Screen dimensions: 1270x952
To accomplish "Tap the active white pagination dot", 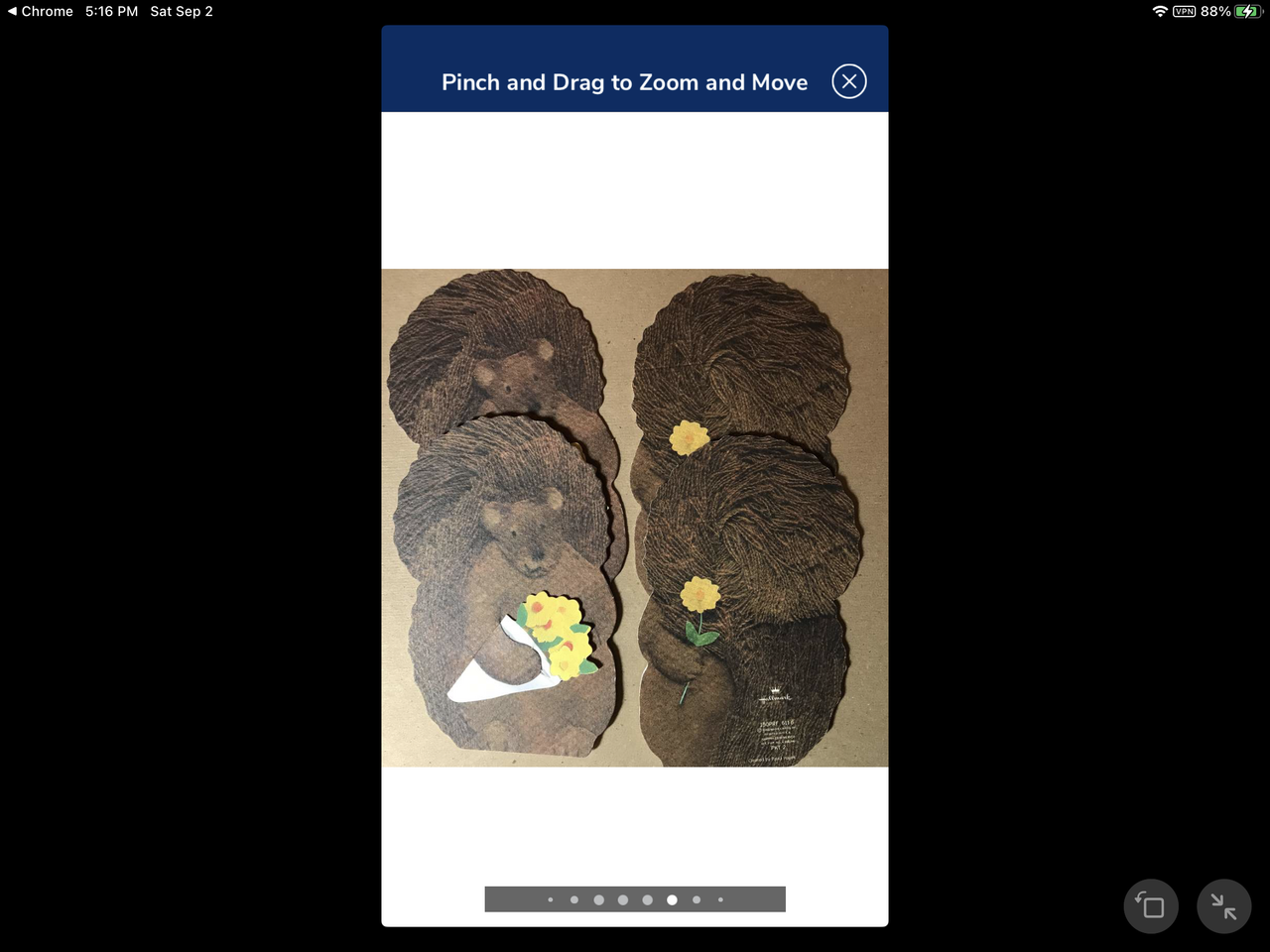I will tap(672, 899).
